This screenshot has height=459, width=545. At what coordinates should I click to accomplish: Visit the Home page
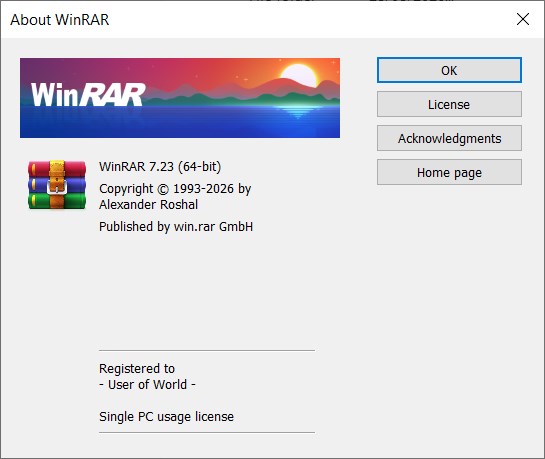[449, 172]
